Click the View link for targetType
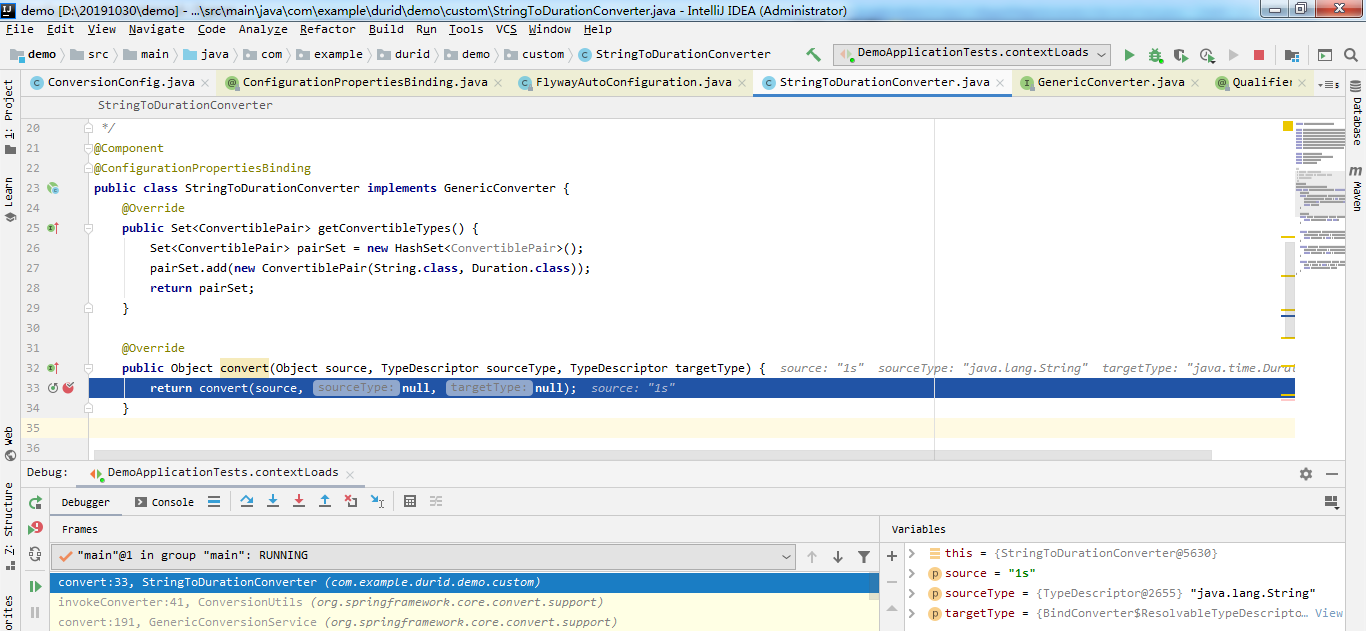Viewport: 1366px width, 631px height. (1329, 613)
